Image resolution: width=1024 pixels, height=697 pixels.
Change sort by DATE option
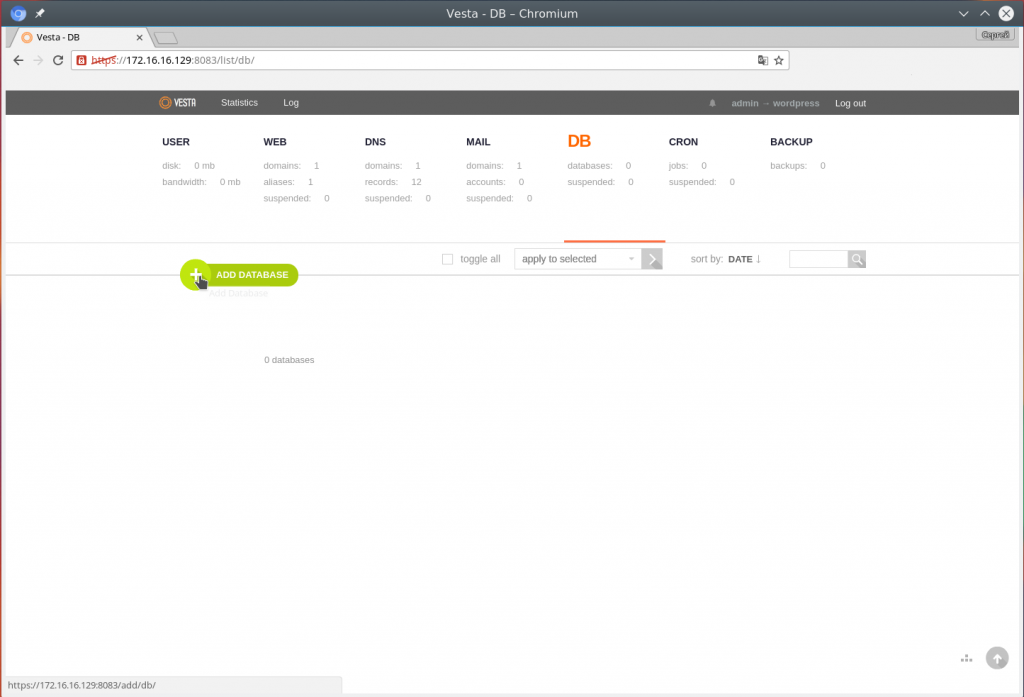pyautogui.click(x=744, y=259)
